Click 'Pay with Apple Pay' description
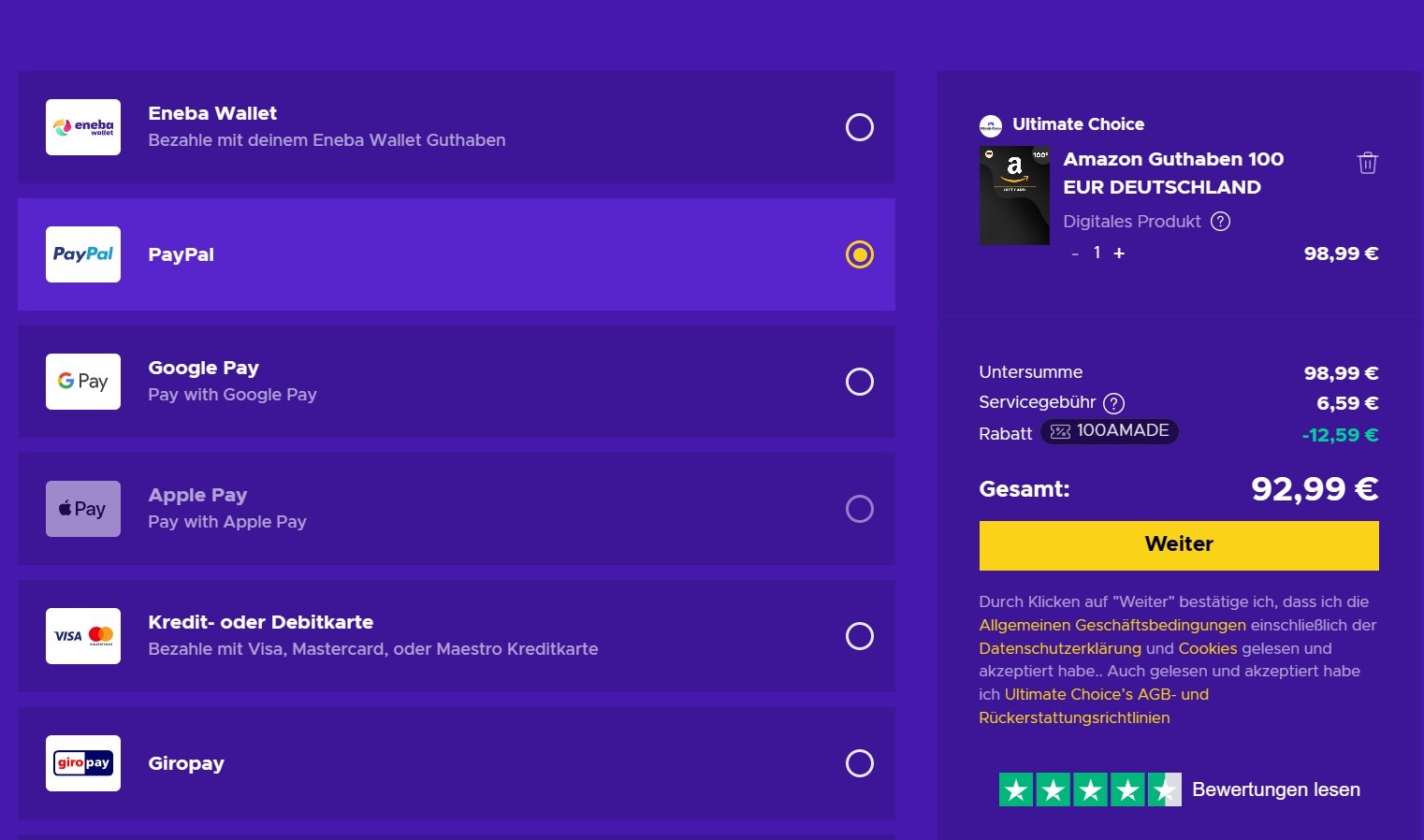Image resolution: width=1424 pixels, height=840 pixels. [227, 522]
